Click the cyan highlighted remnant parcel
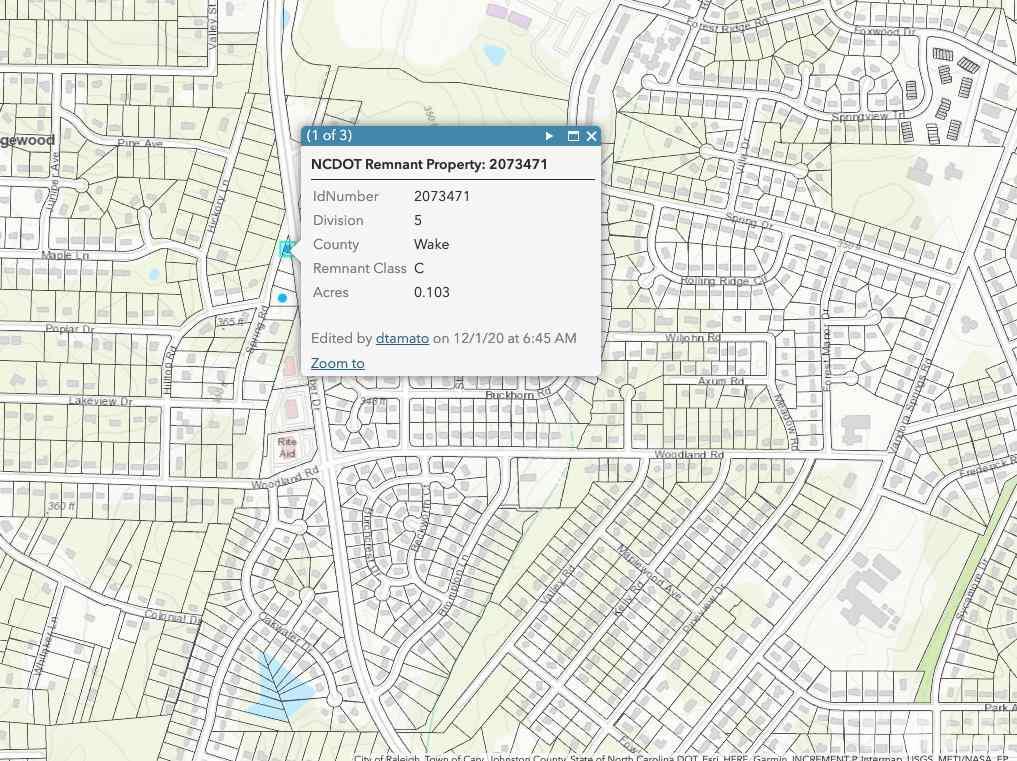The height and width of the screenshot is (761, 1017). coord(286,248)
